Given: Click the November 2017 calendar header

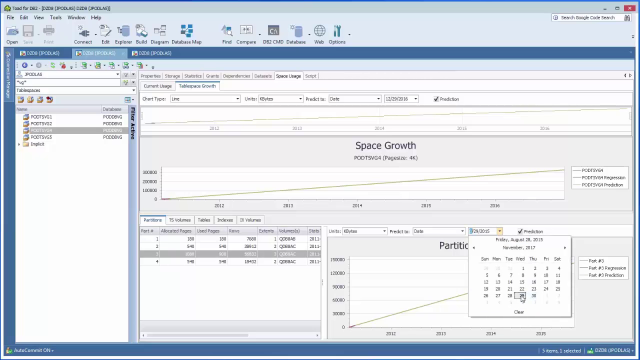Looking at the screenshot, I should coord(519,248).
